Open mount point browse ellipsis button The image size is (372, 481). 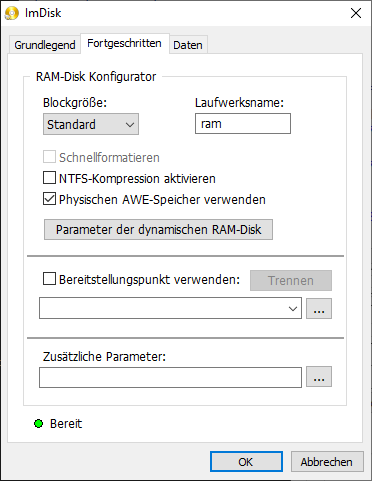(319, 309)
